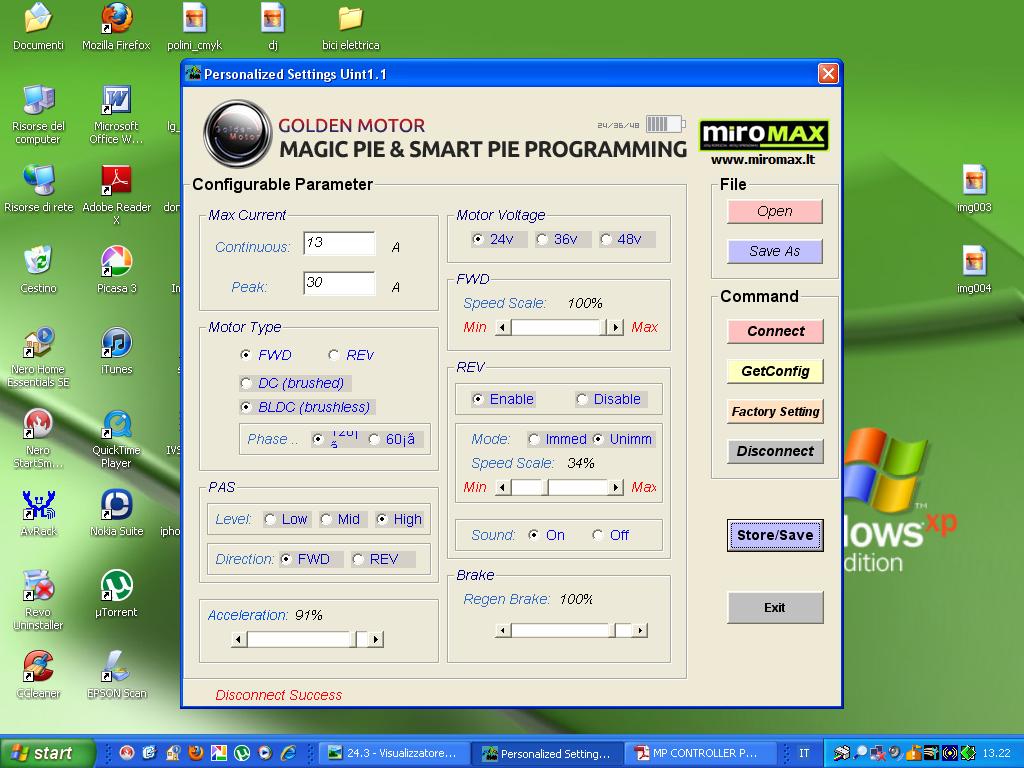Screen dimensions: 1024x768
Task: Decrease REV speed scale with left arrow
Action: click(x=503, y=487)
